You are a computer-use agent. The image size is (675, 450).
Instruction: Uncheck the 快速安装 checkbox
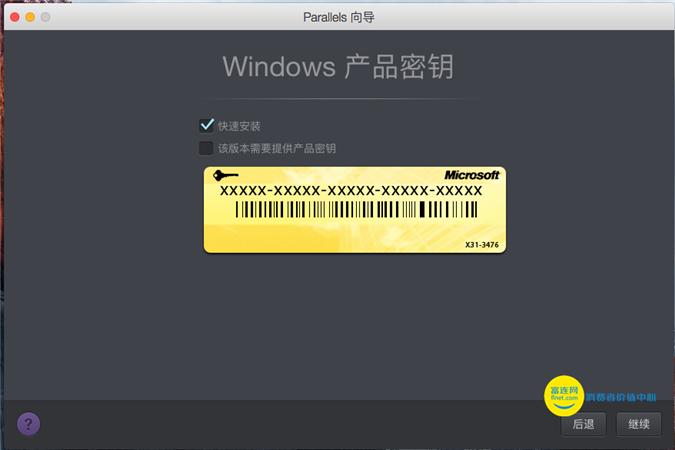(206, 126)
